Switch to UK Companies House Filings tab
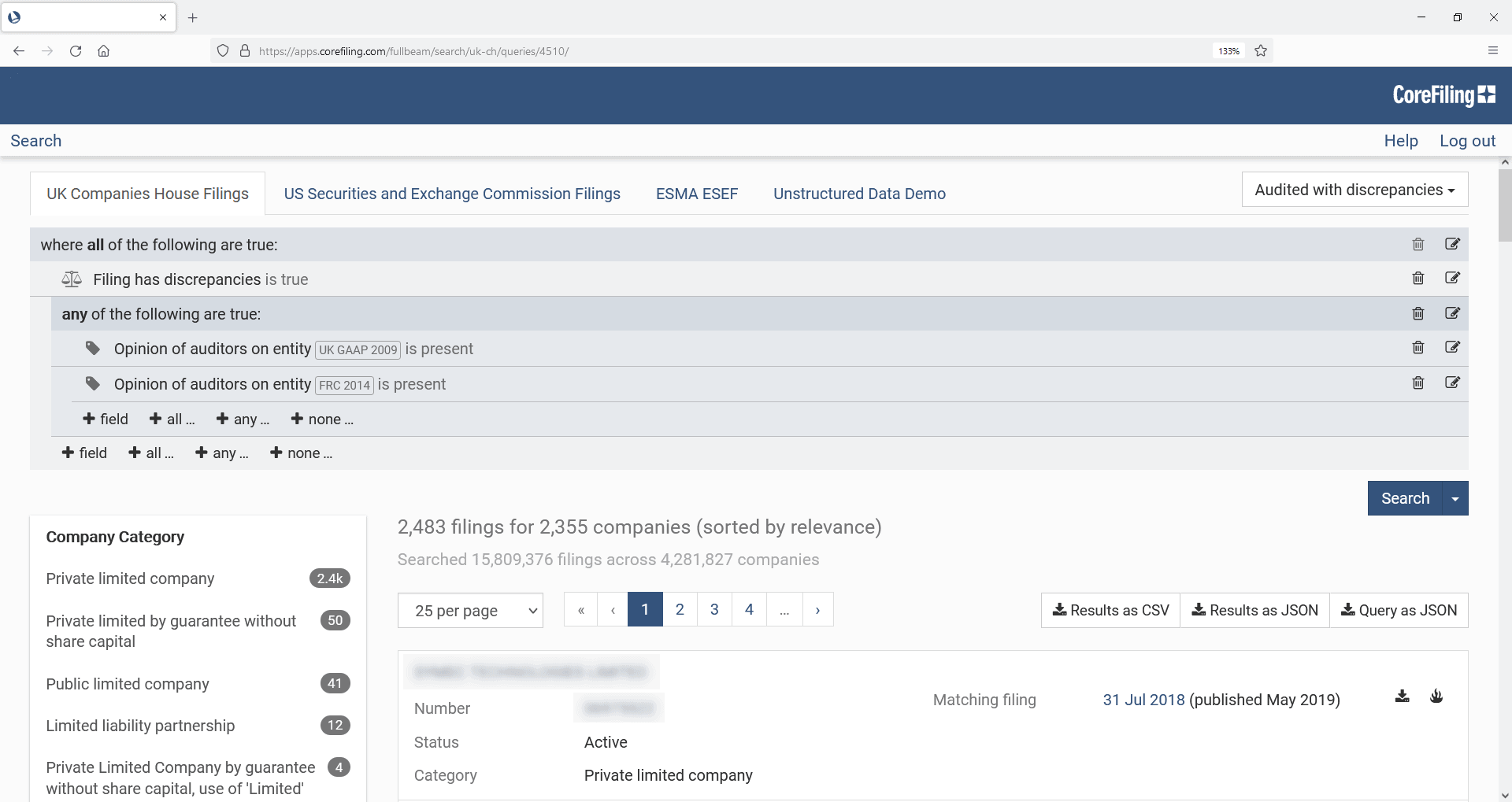 pos(147,194)
